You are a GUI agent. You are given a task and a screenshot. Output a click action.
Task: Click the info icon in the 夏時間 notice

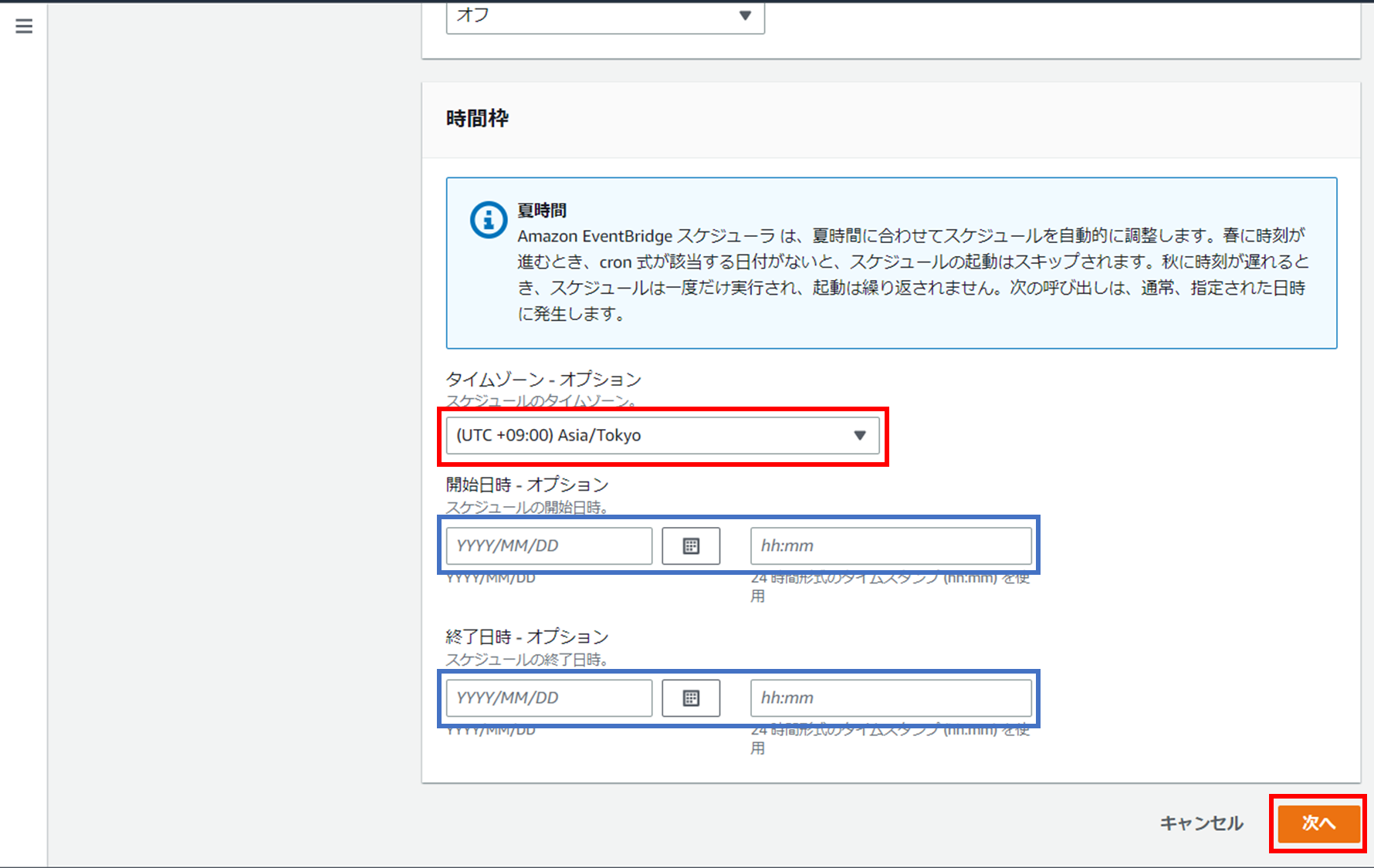point(487,219)
